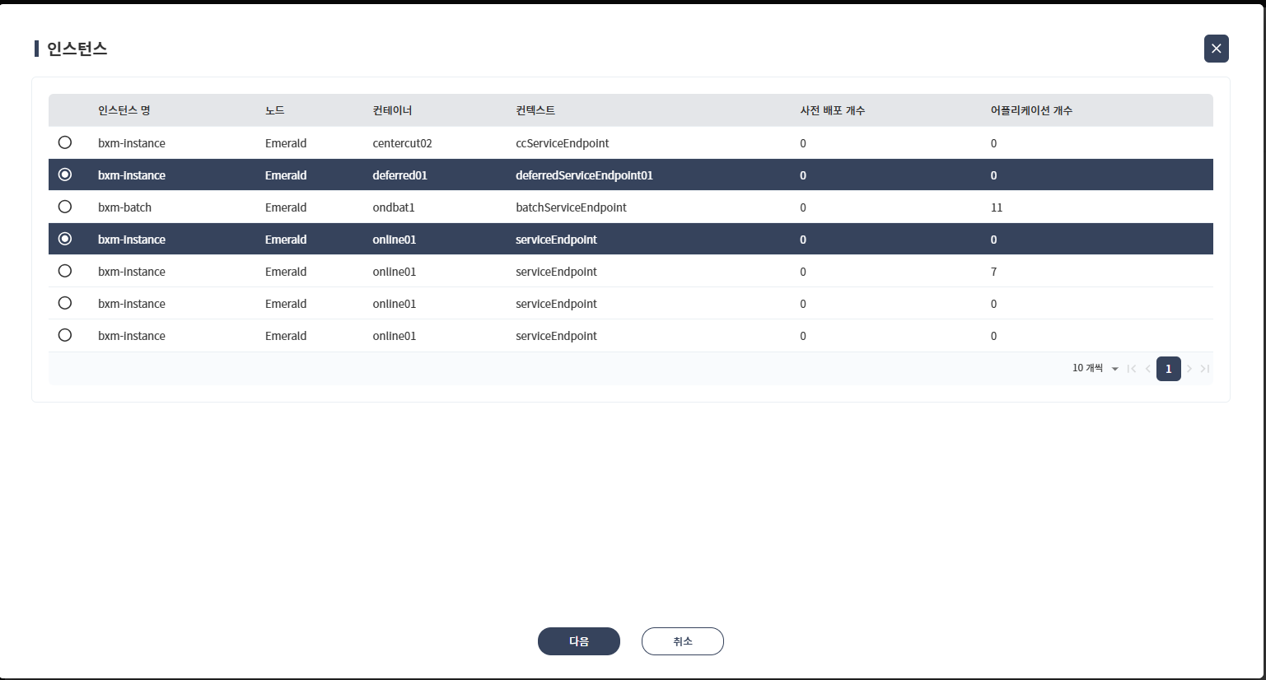The image size is (1266, 680).
Task: Toggle radio on highlighted online01 row
Action: click(x=65, y=239)
